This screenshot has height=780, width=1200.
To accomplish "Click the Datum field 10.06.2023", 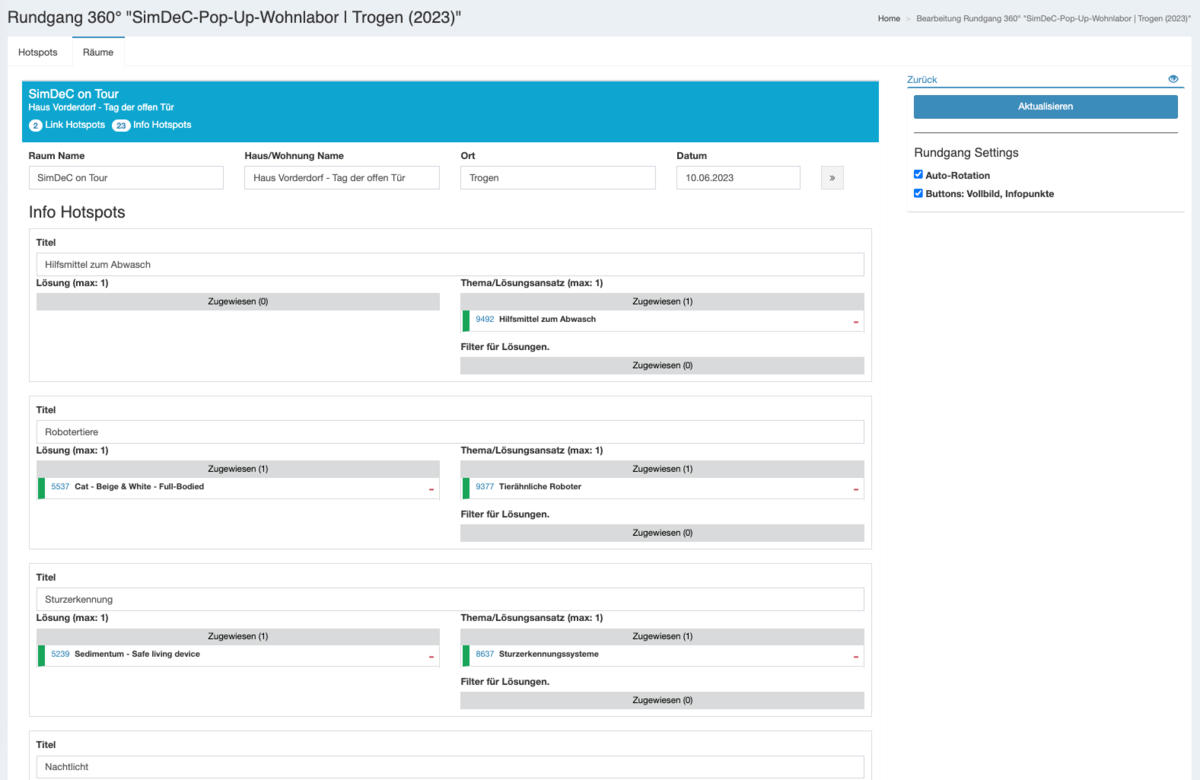I will 739,177.
